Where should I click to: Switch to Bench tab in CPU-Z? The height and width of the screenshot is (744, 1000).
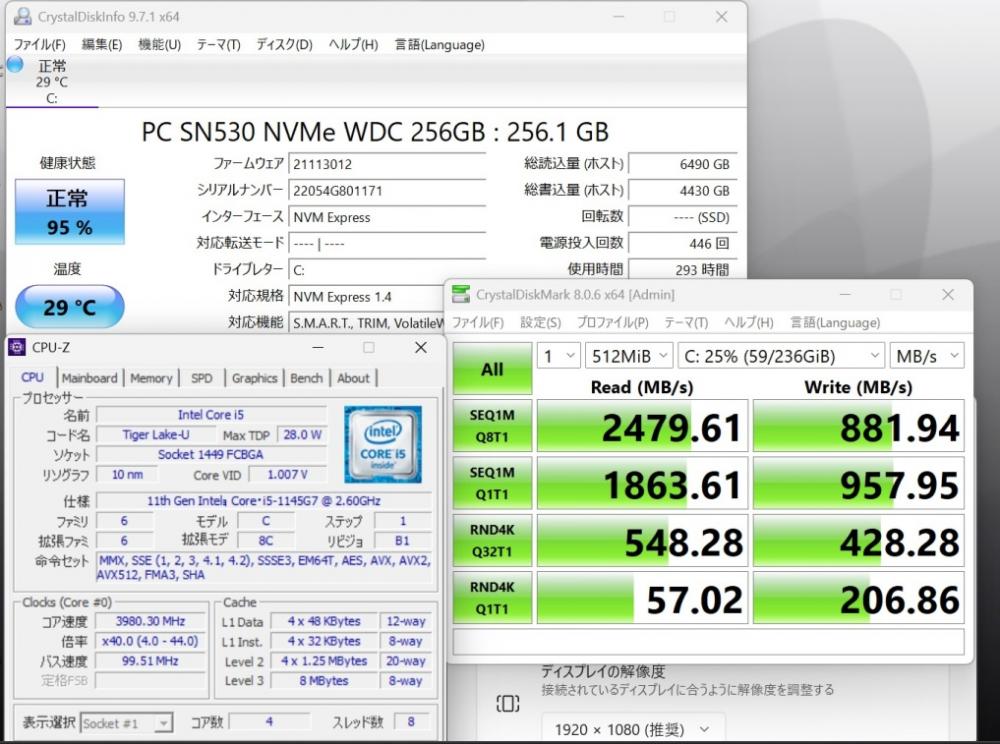tap(306, 378)
